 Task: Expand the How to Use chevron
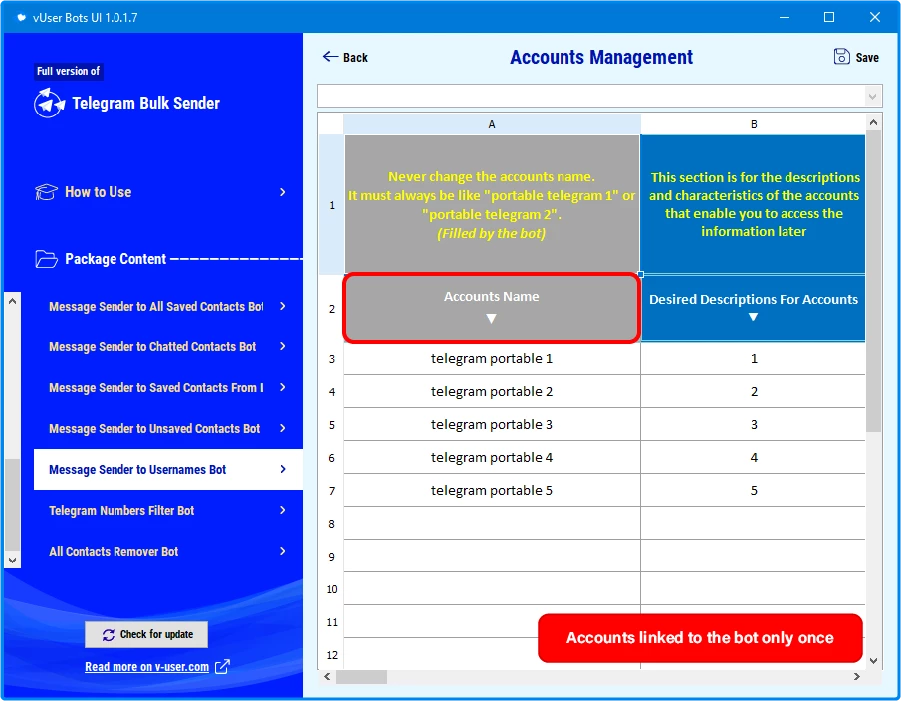(x=283, y=192)
